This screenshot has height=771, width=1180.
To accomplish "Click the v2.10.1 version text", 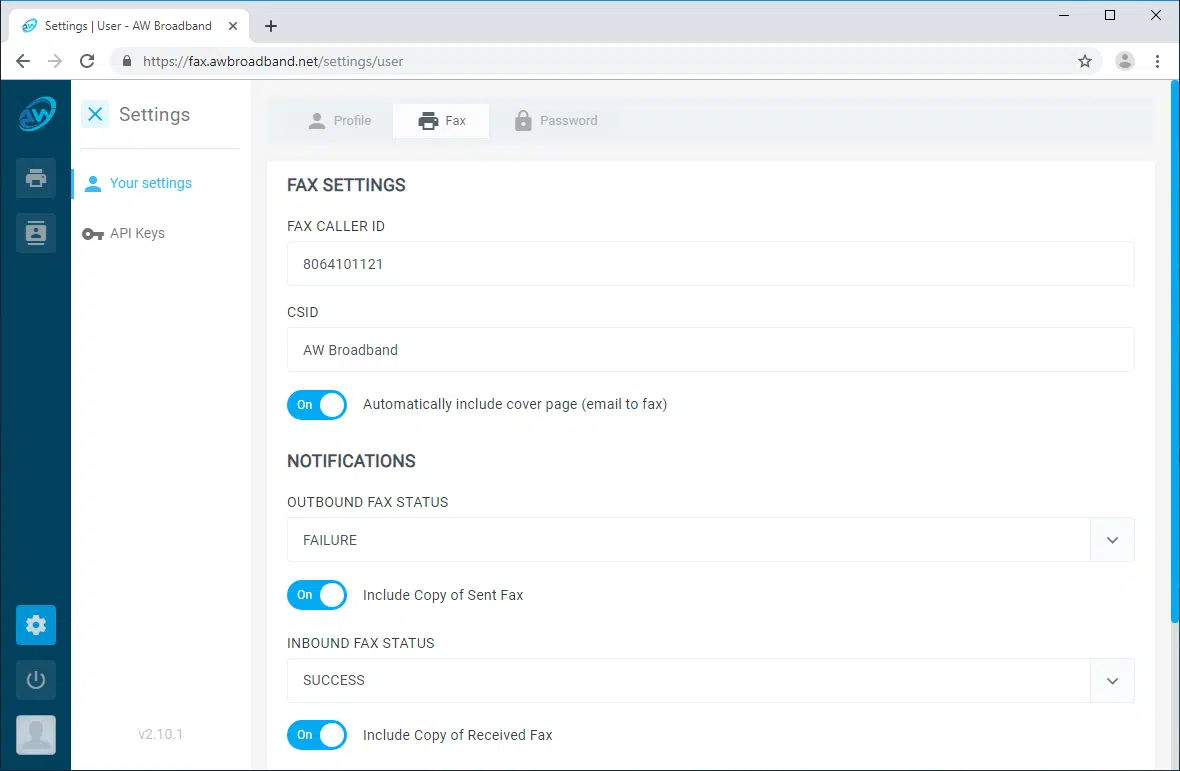I will click(x=160, y=734).
